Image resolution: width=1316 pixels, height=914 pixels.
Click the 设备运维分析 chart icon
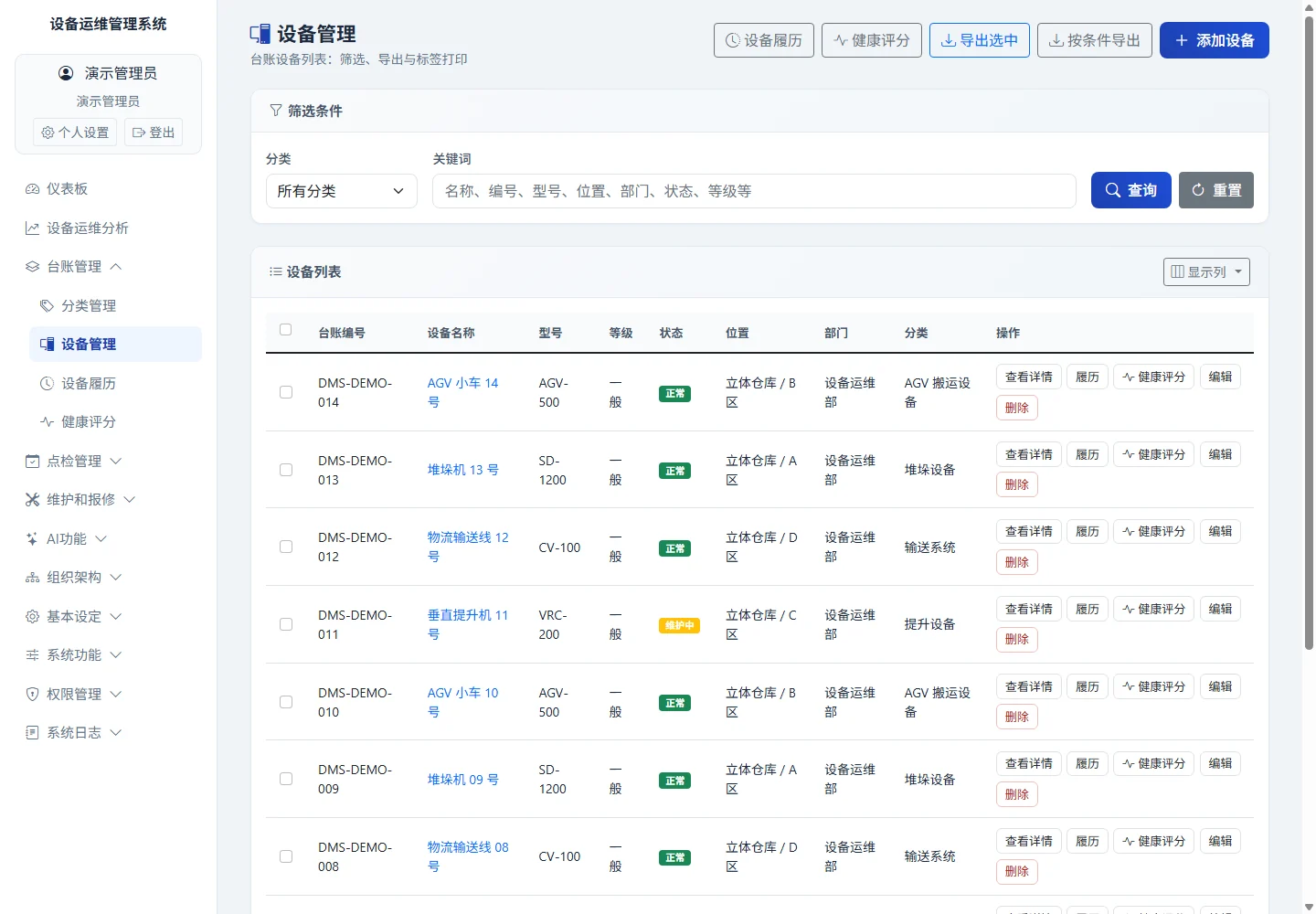tap(32, 228)
